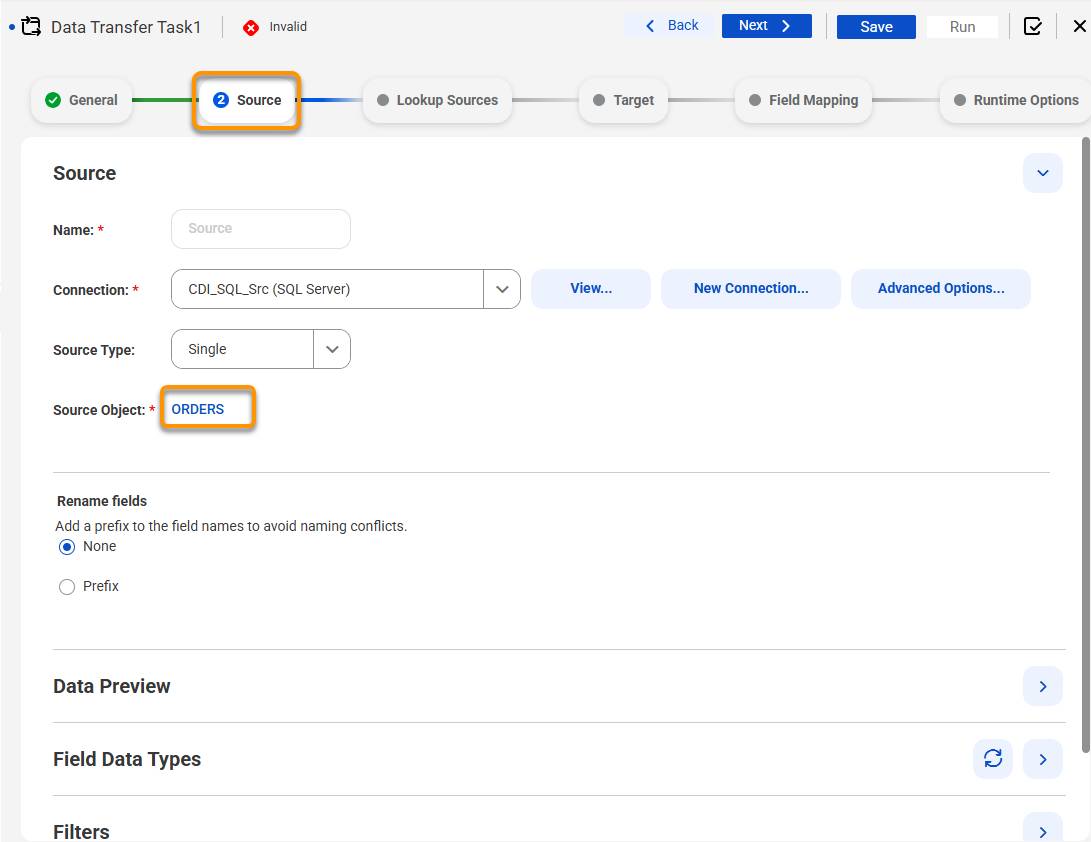Select the Prefix rename option
Image resolution: width=1091 pixels, height=842 pixels.
tap(67, 587)
